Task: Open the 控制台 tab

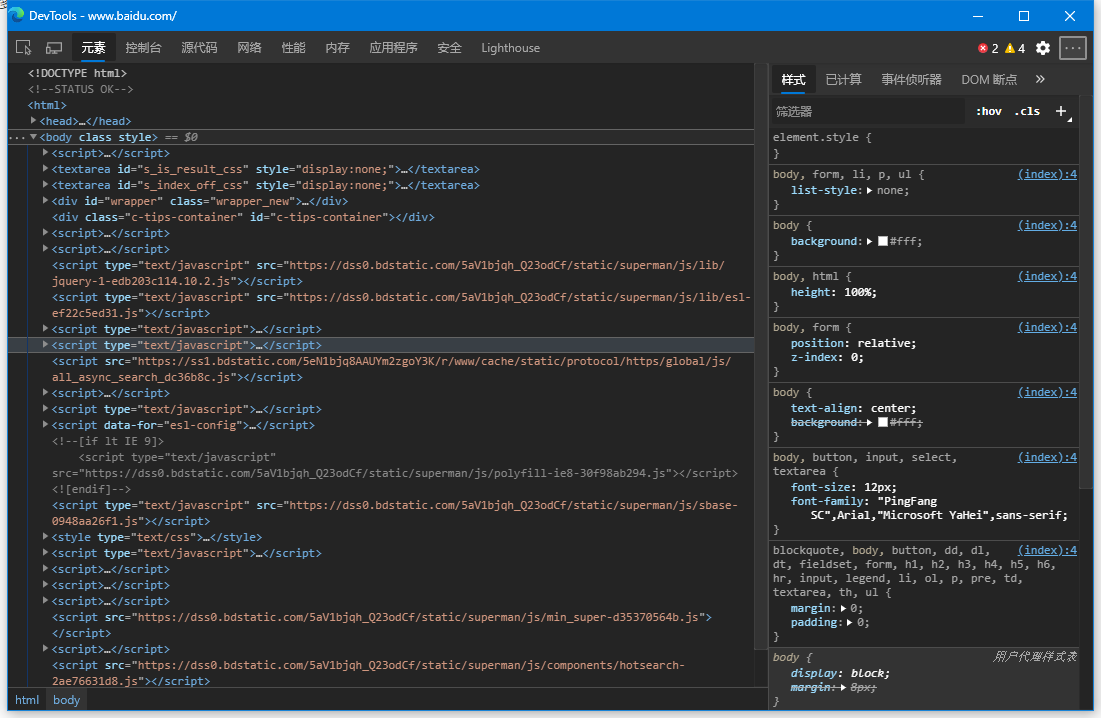Action: tap(143, 48)
